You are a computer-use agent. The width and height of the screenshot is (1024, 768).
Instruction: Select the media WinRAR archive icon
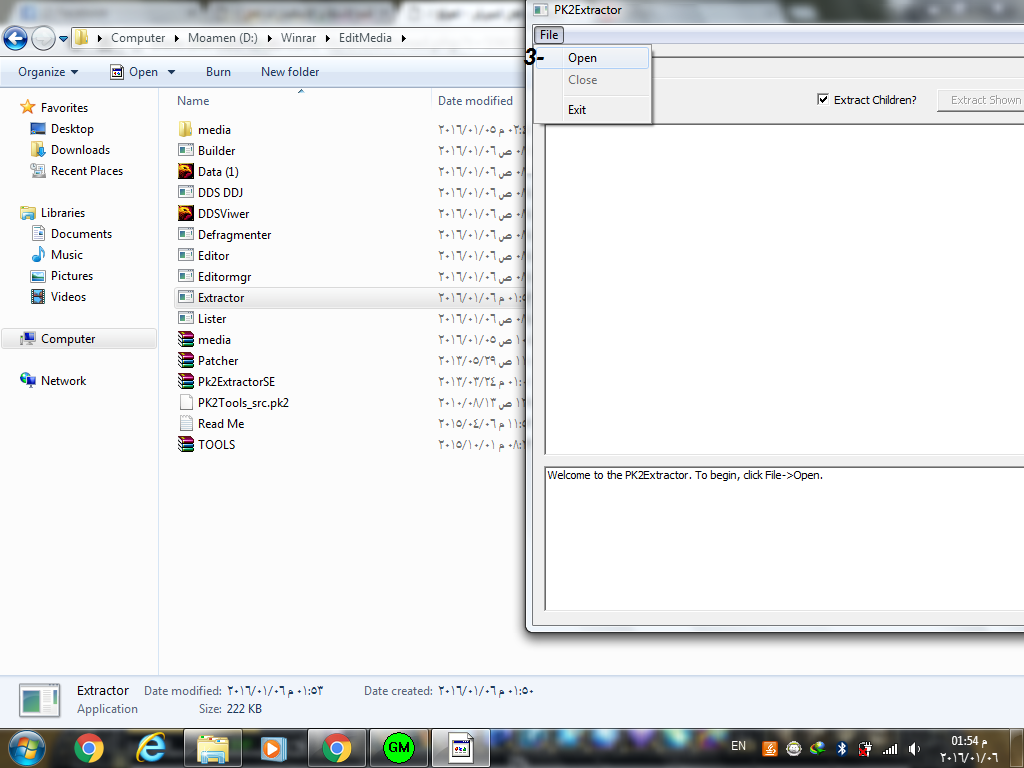click(x=185, y=339)
